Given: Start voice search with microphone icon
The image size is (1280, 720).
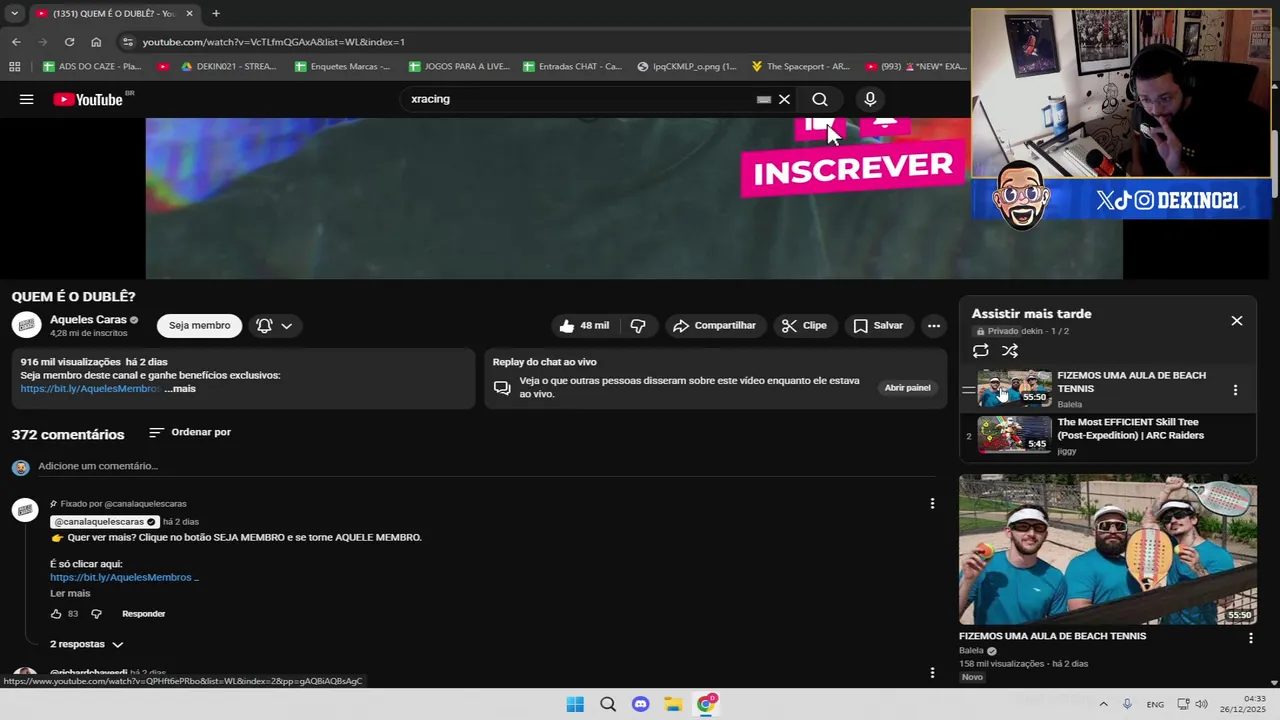Looking at the screenshot, I should point(870,99).
